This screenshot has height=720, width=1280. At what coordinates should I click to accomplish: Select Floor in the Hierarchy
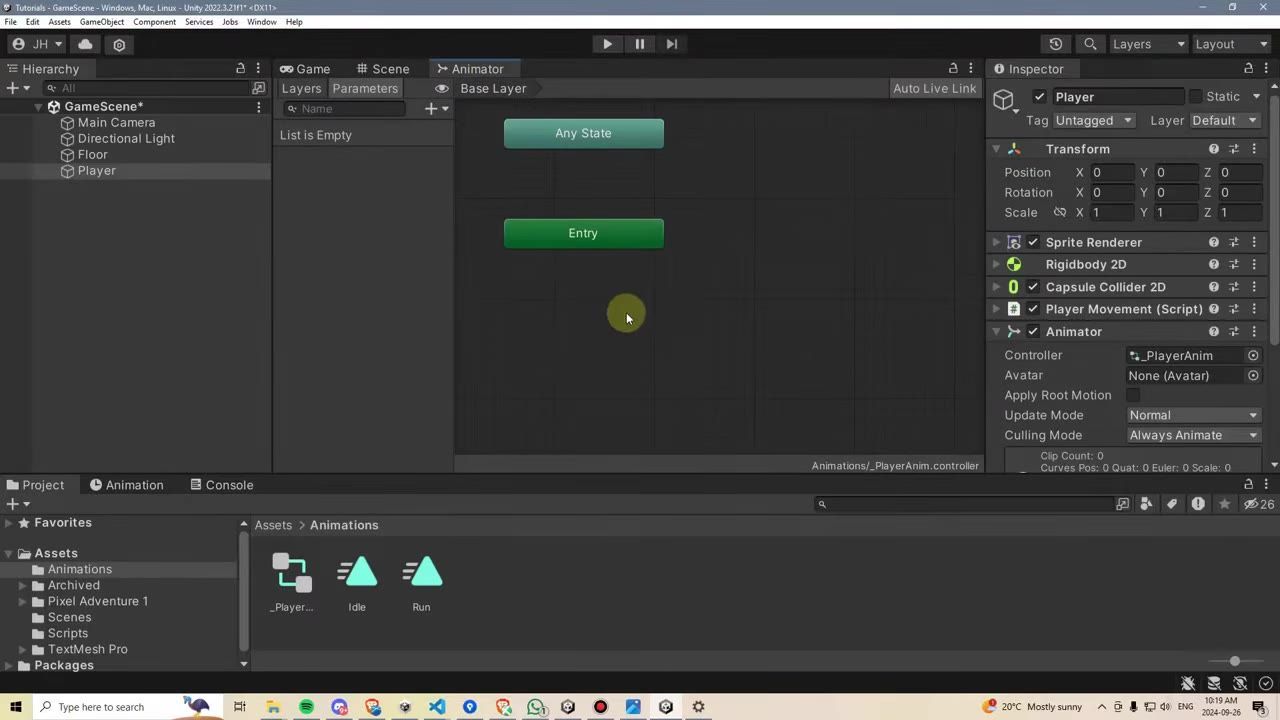pos(92,155)
